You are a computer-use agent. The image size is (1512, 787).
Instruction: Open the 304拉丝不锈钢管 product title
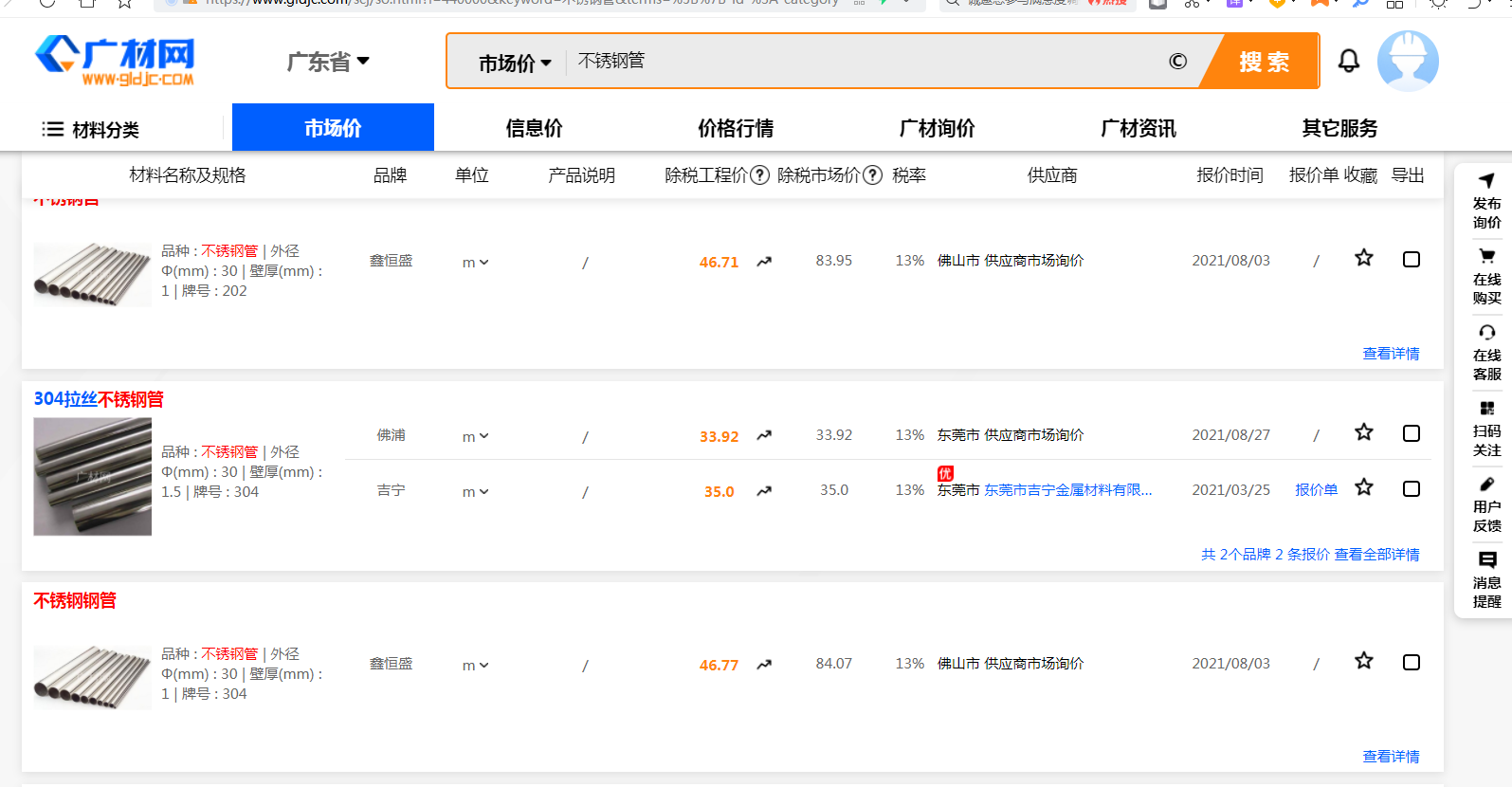[99, 399]
